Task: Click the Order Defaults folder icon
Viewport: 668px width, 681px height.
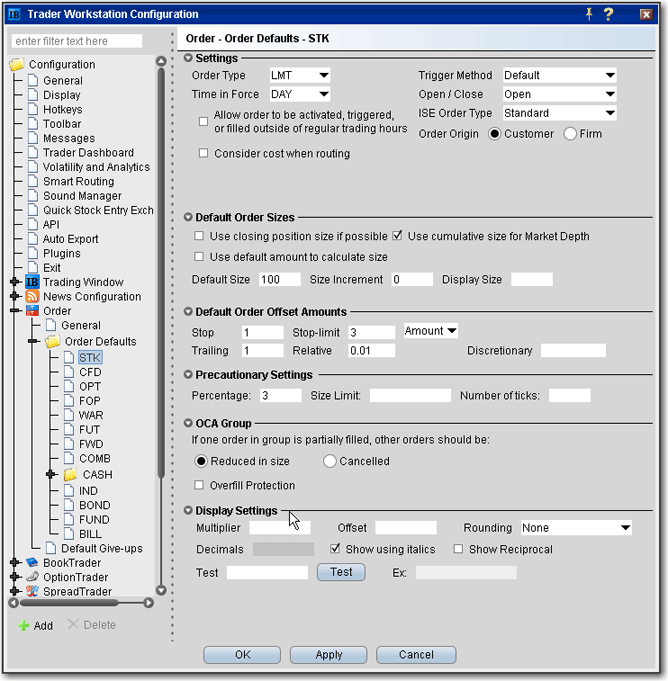Action: (x=53, y=341)
